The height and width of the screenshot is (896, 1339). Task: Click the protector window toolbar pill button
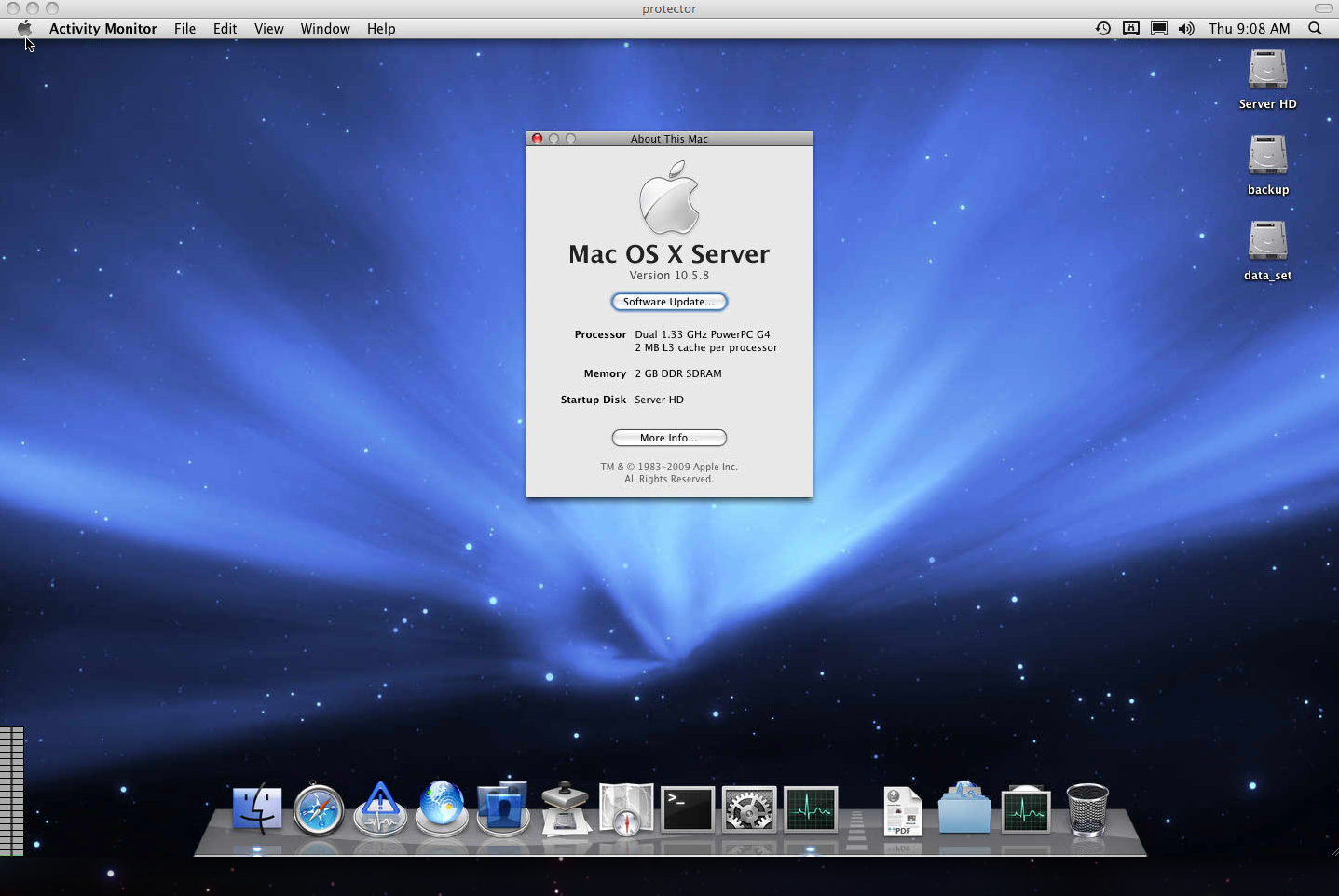click(x=1324, y=8)
